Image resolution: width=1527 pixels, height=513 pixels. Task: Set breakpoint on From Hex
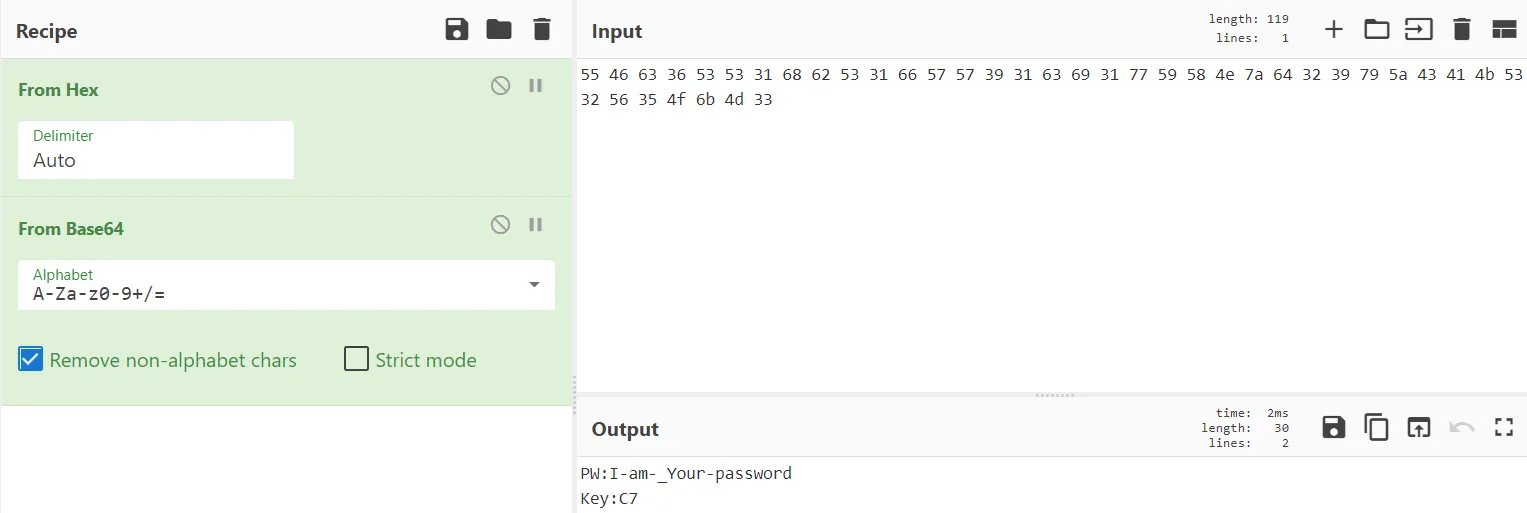[x=536, y=86]
